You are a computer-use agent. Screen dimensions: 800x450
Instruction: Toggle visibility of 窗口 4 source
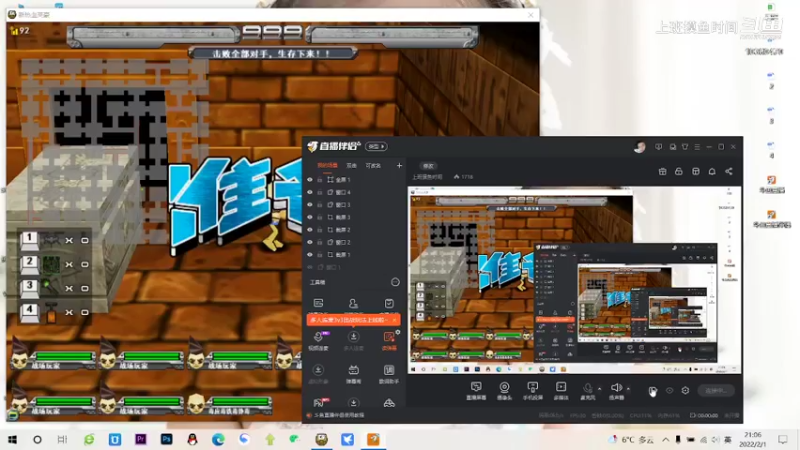click(310, 192)
